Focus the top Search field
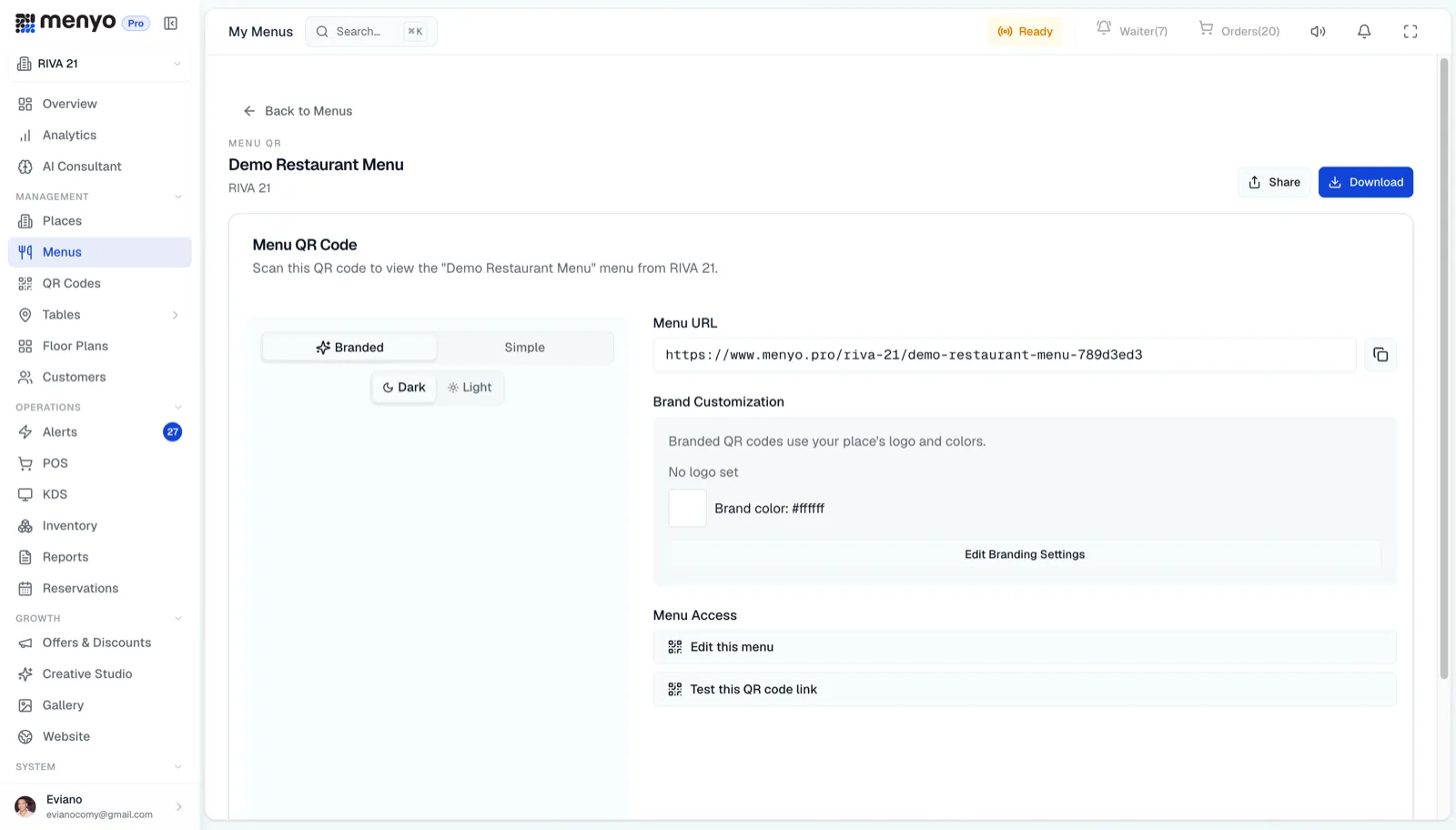1456x830 pixels. 371,32
